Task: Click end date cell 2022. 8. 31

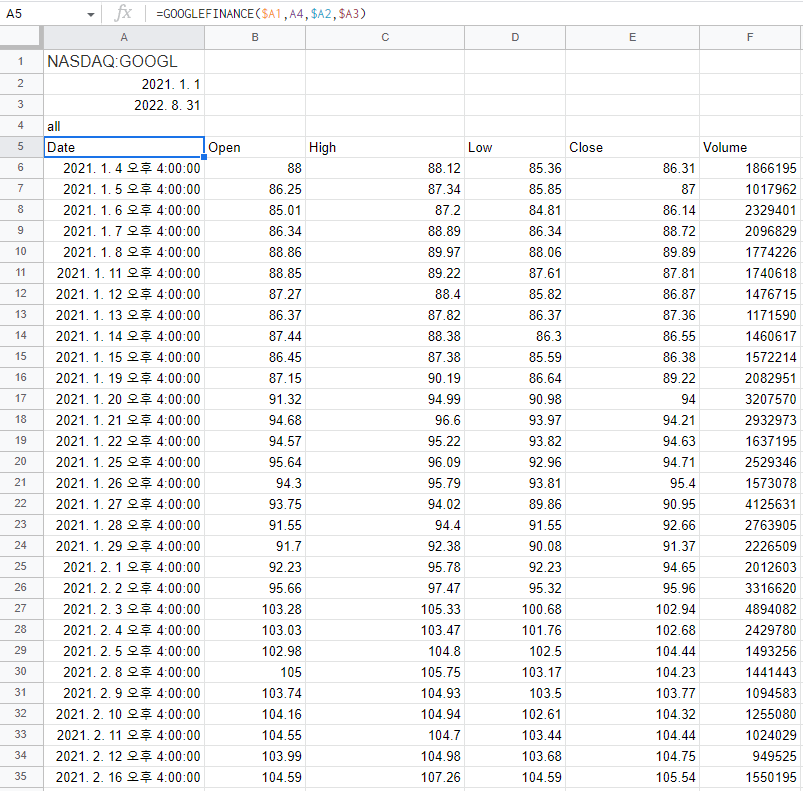Action: [124, 105]
